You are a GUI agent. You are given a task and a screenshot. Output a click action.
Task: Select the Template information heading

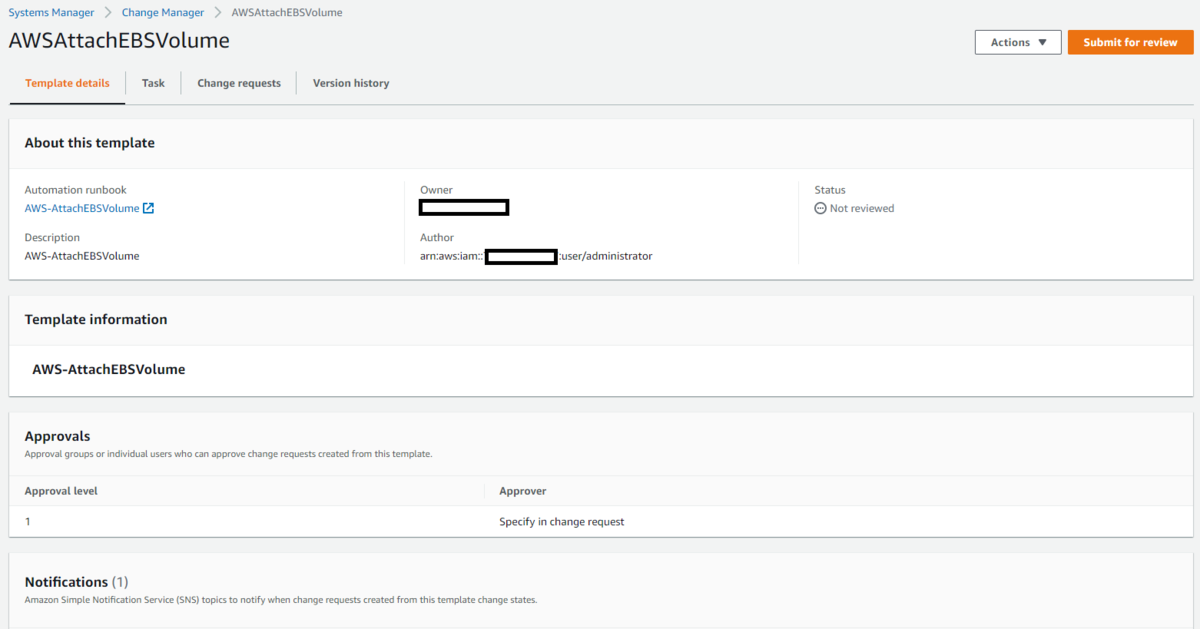click(x=96, y=320)
